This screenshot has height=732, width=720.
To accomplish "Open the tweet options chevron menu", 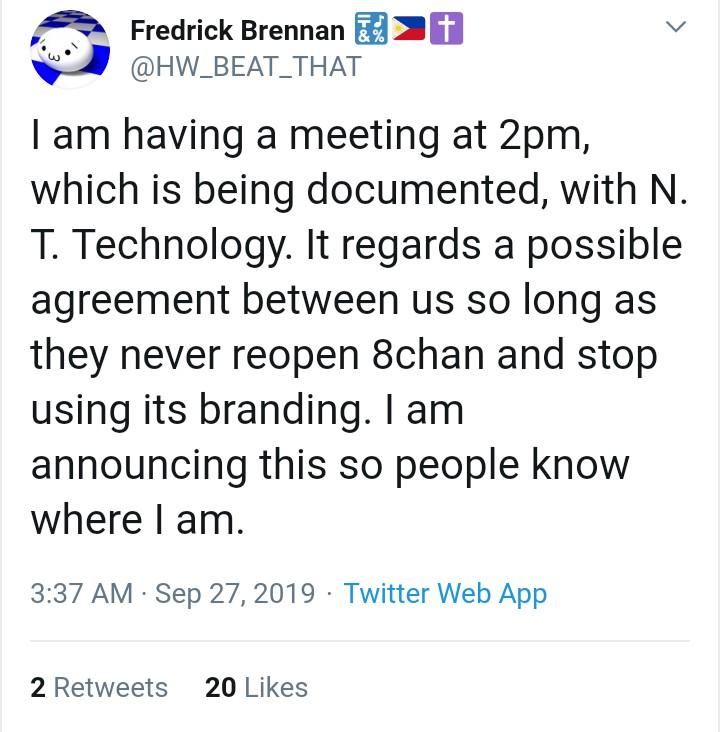I will point(677,29).
